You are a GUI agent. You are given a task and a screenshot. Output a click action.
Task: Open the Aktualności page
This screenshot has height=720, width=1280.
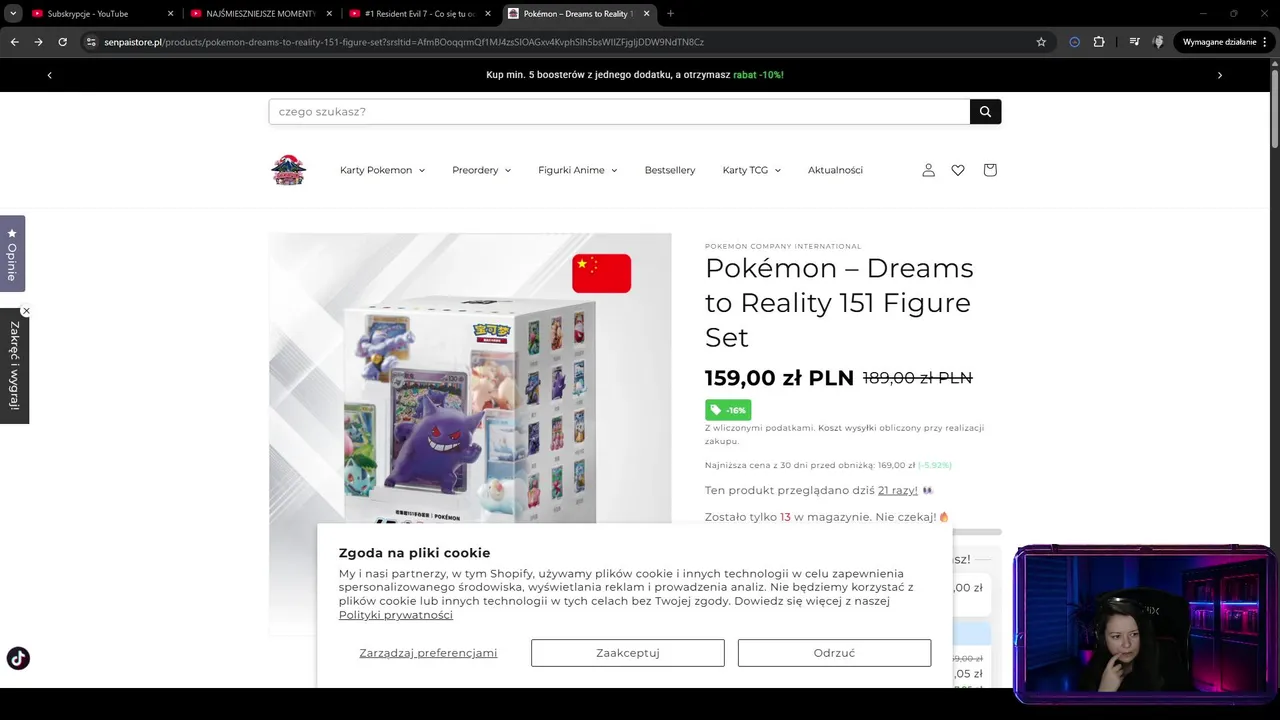click(835, 170)
